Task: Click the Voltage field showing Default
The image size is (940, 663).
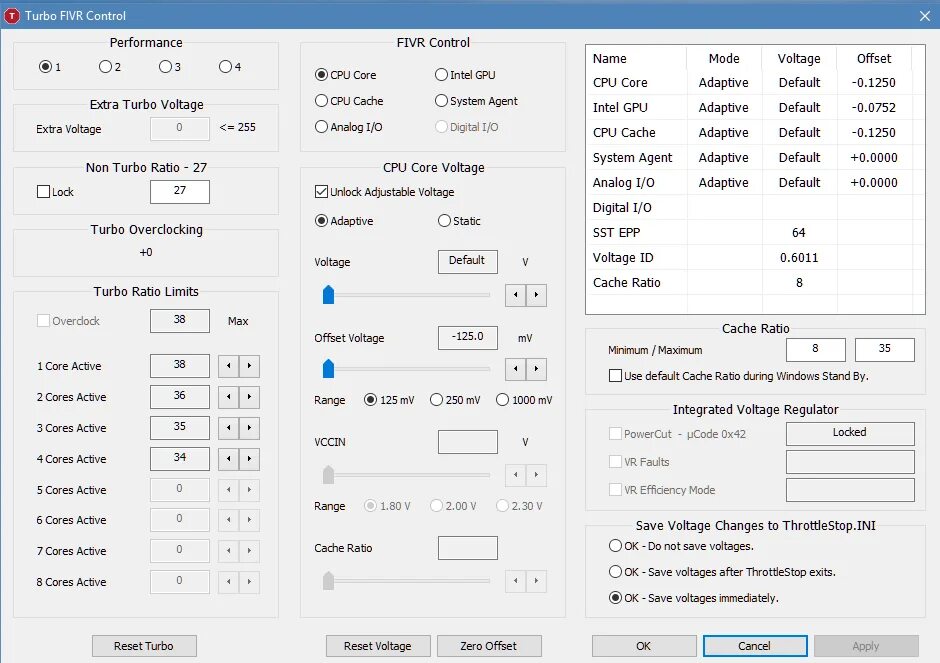Action: coord(468,262)
